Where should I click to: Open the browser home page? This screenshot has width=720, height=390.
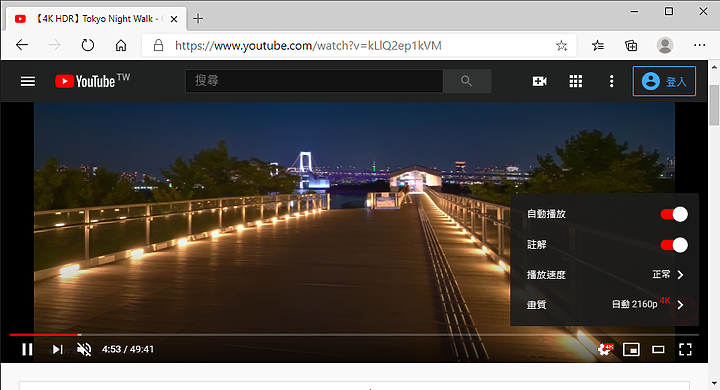coord(121,45)
